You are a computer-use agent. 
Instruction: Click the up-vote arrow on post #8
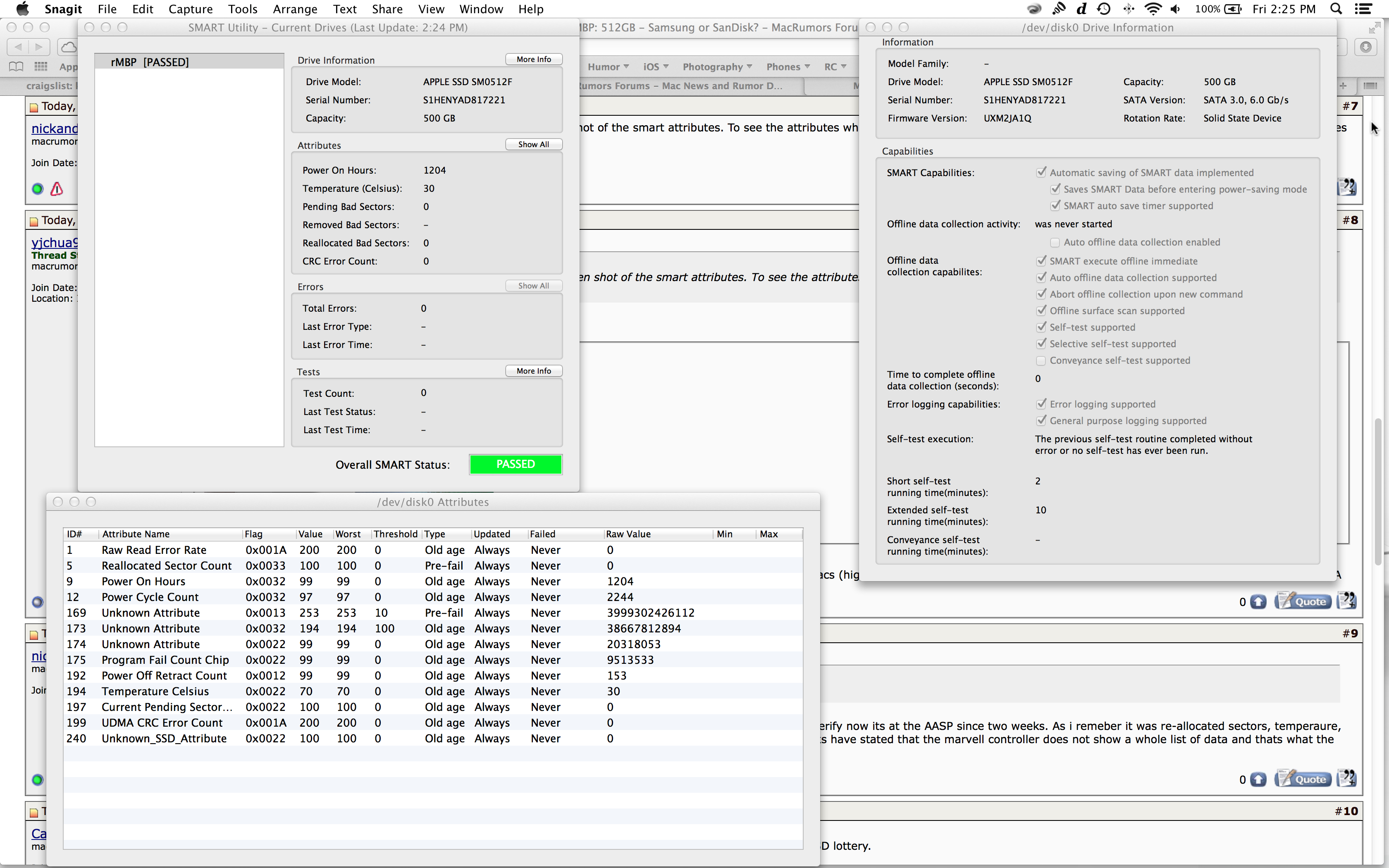[1258, 602]
